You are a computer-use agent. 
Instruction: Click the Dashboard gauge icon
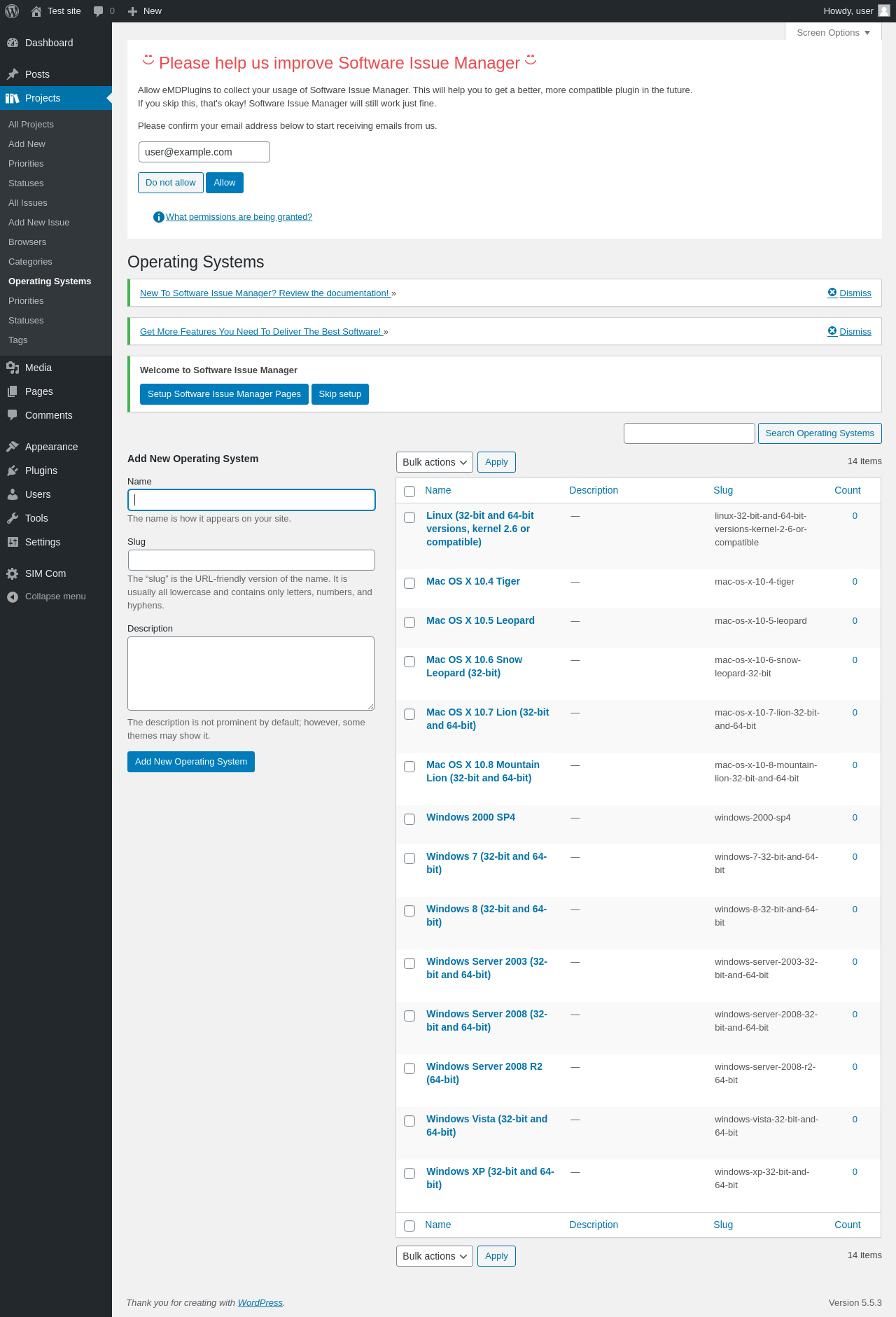pyautogui.click(x=13, y=43)
